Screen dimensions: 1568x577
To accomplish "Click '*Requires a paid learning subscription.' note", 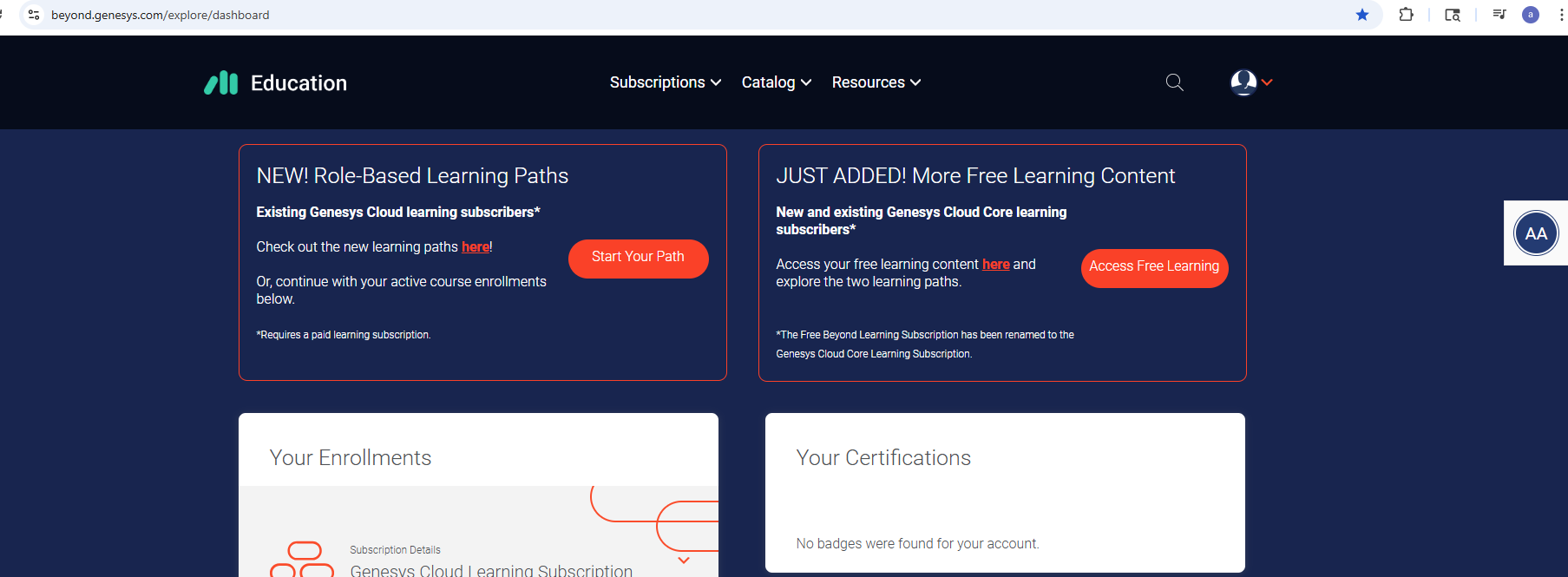I will click(x=344, y=335).
